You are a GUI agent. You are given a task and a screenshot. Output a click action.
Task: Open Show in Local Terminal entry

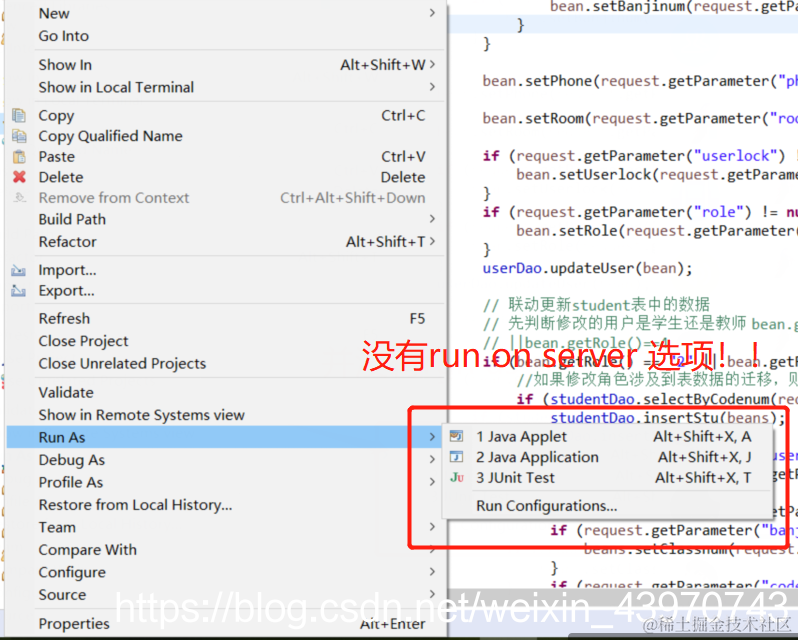(226, 87)
